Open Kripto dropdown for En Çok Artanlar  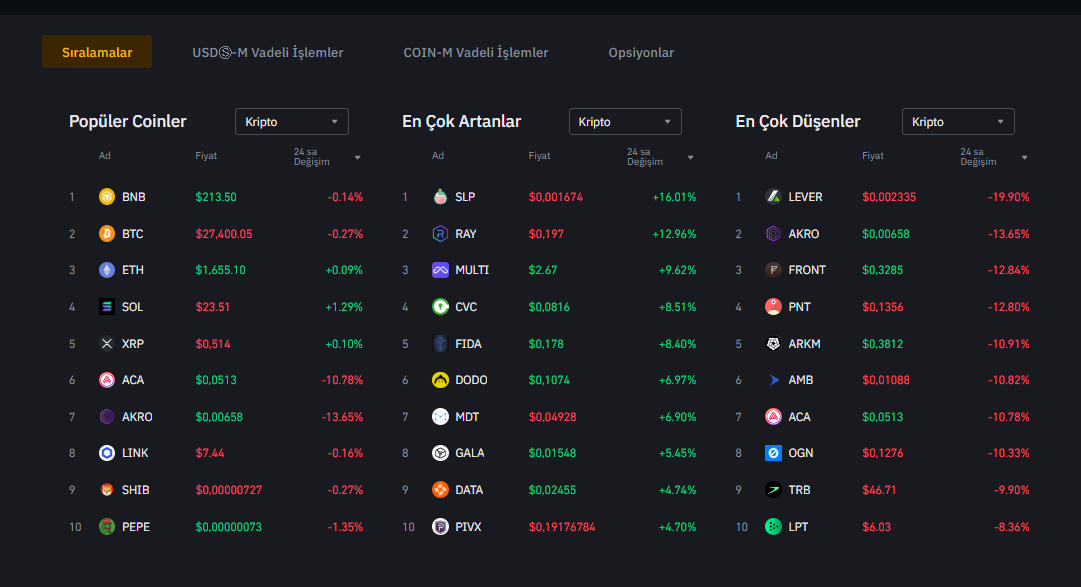click(x=625, y=122)
